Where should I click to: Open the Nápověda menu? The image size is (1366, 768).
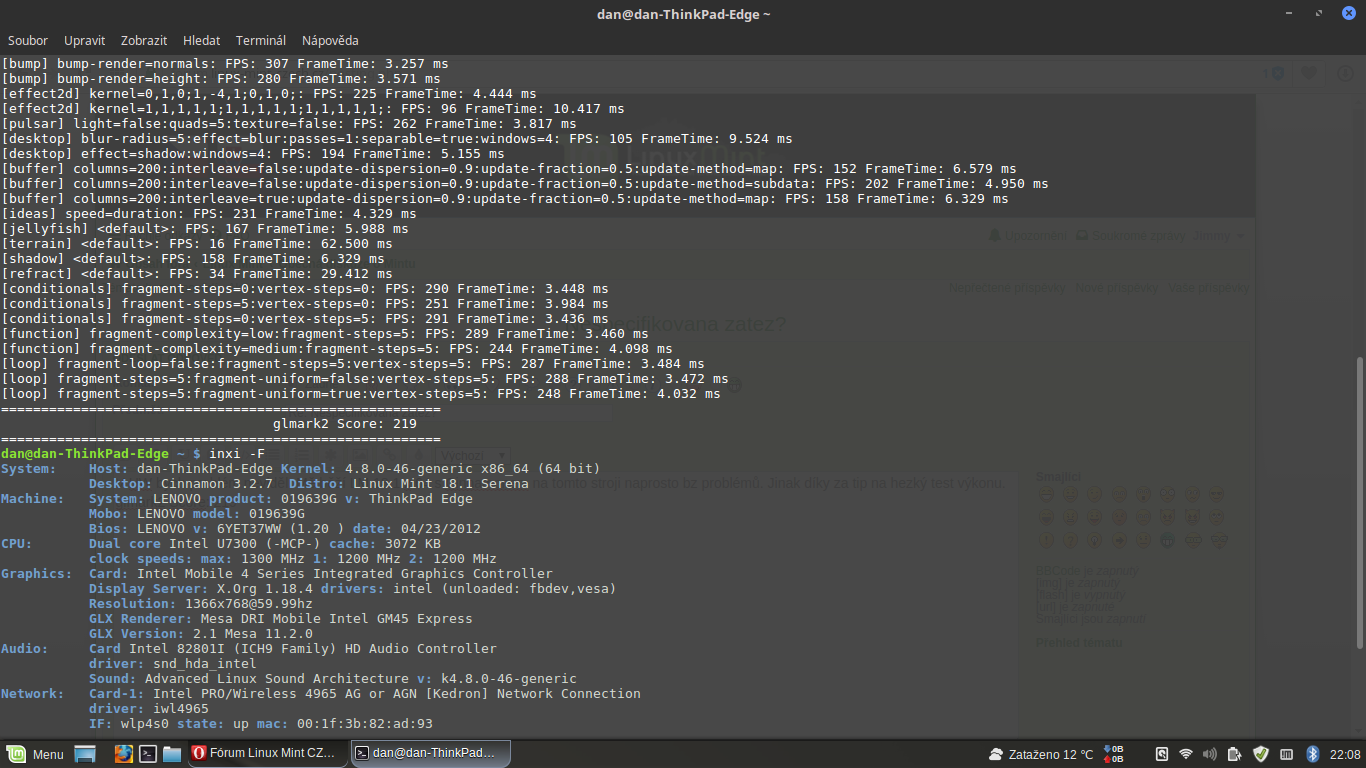click(x=330, y=40)
